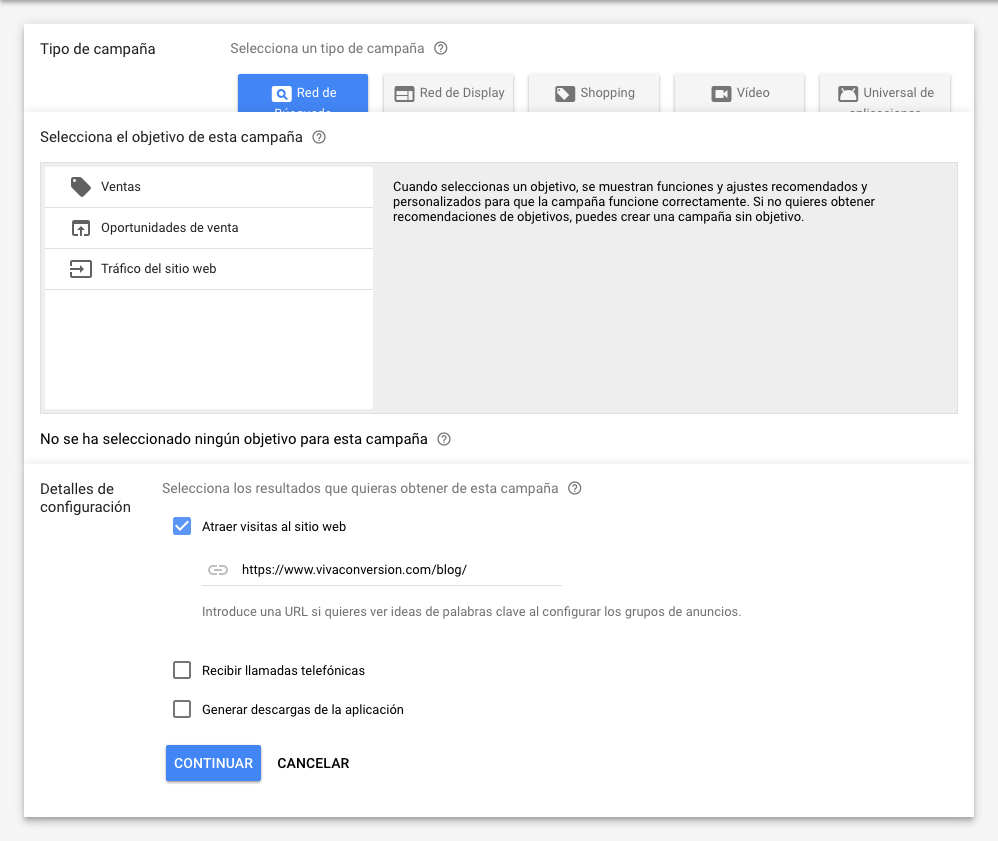Click help icon next to campaign objective heading
Image resolution: width=998 pixels, height=841 pixels.
[319, 137]
